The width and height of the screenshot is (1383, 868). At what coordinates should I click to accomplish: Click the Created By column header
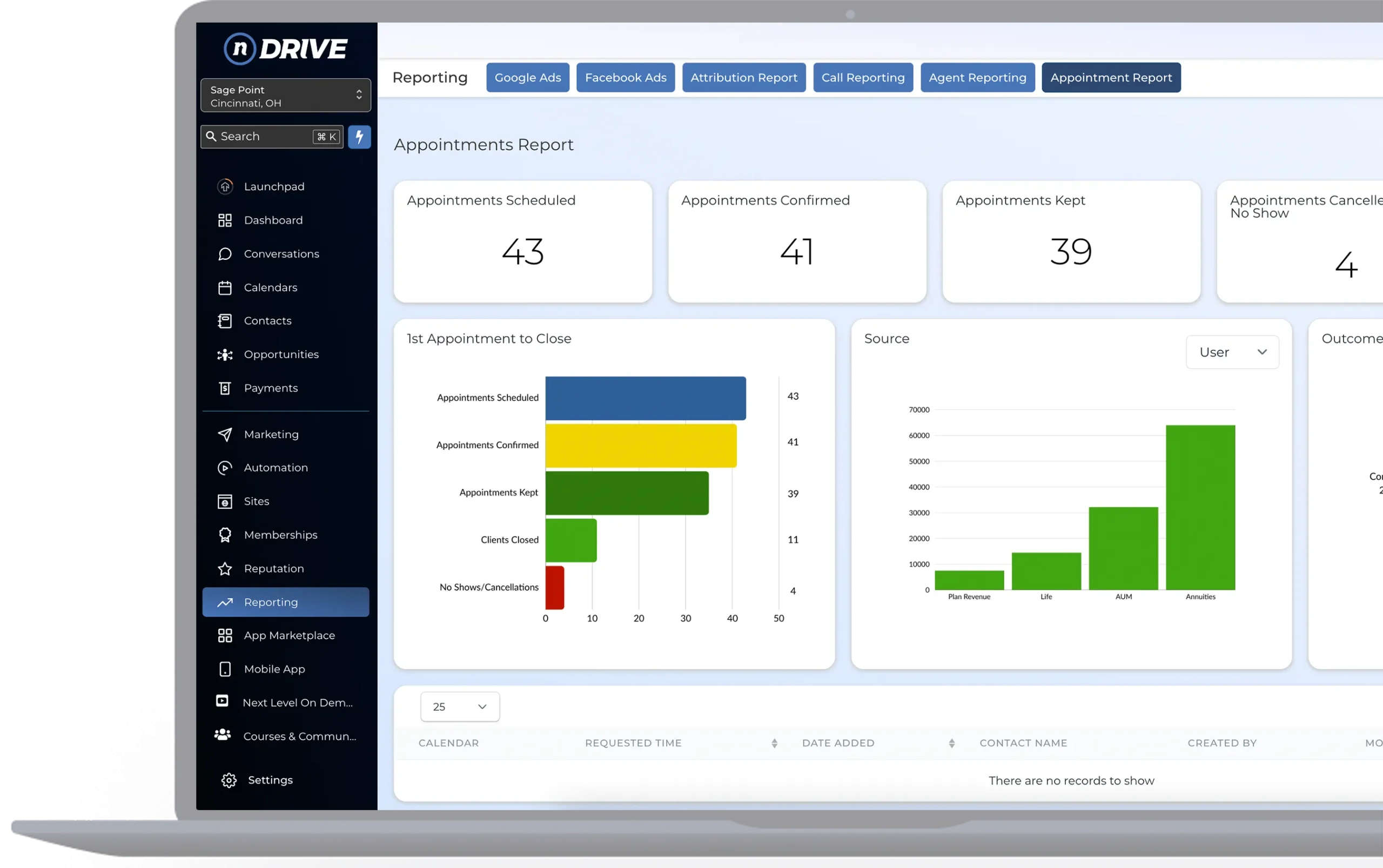[1222, 743]
